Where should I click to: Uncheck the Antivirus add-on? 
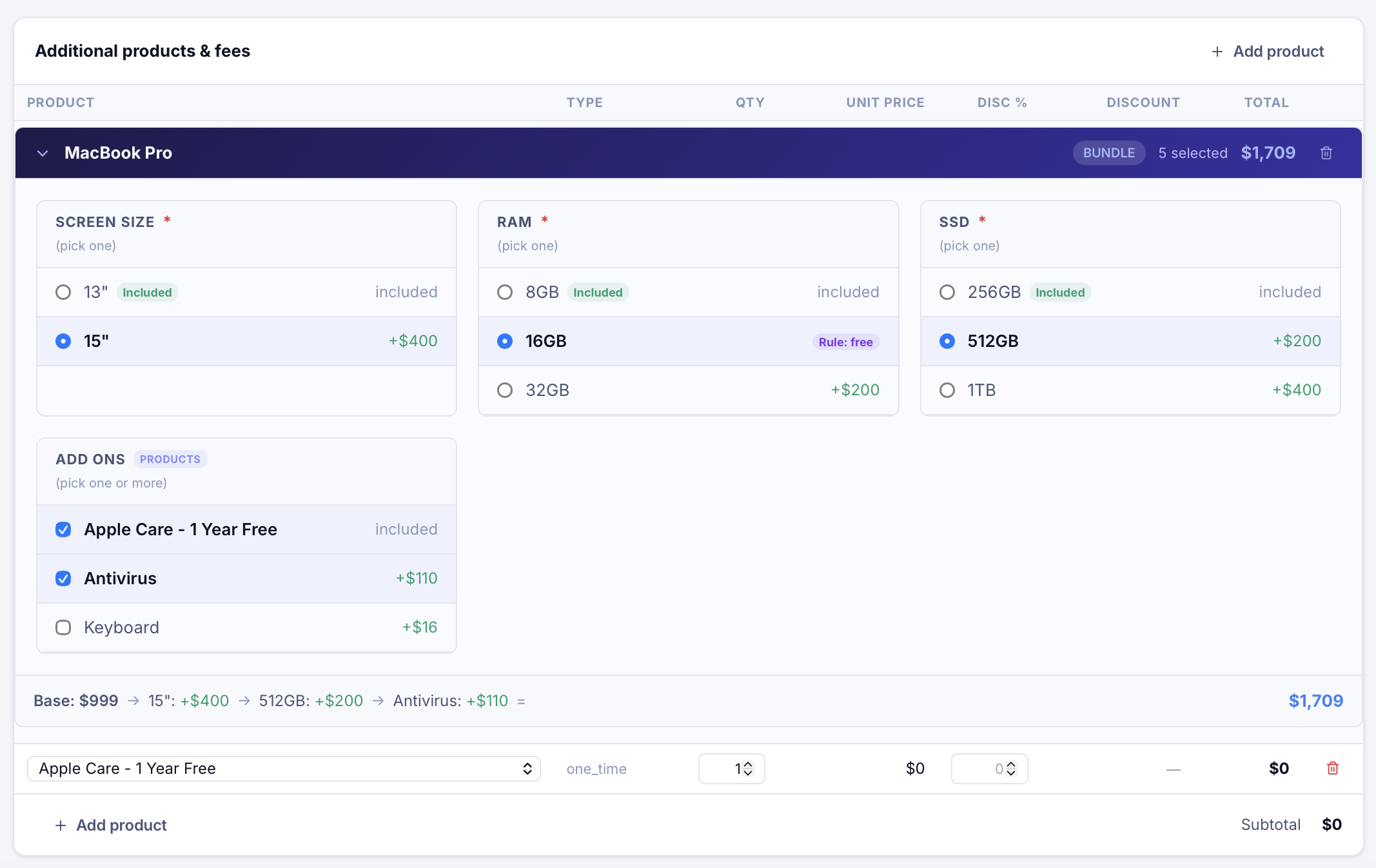coord(63,578)
